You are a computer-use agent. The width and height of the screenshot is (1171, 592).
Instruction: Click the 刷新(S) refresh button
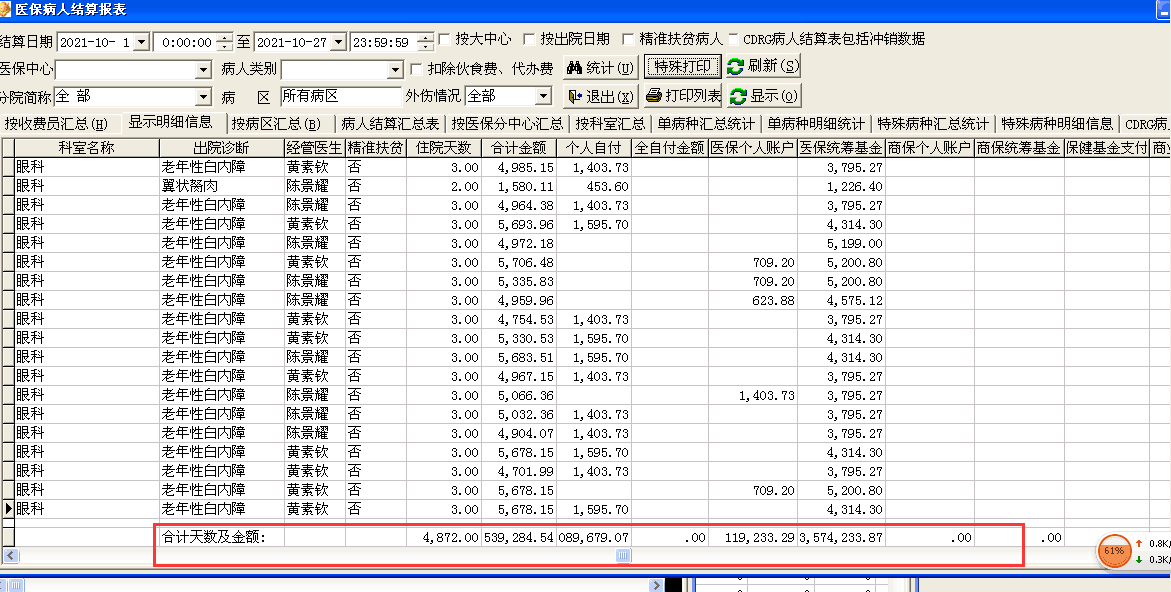tap(763, 67)
